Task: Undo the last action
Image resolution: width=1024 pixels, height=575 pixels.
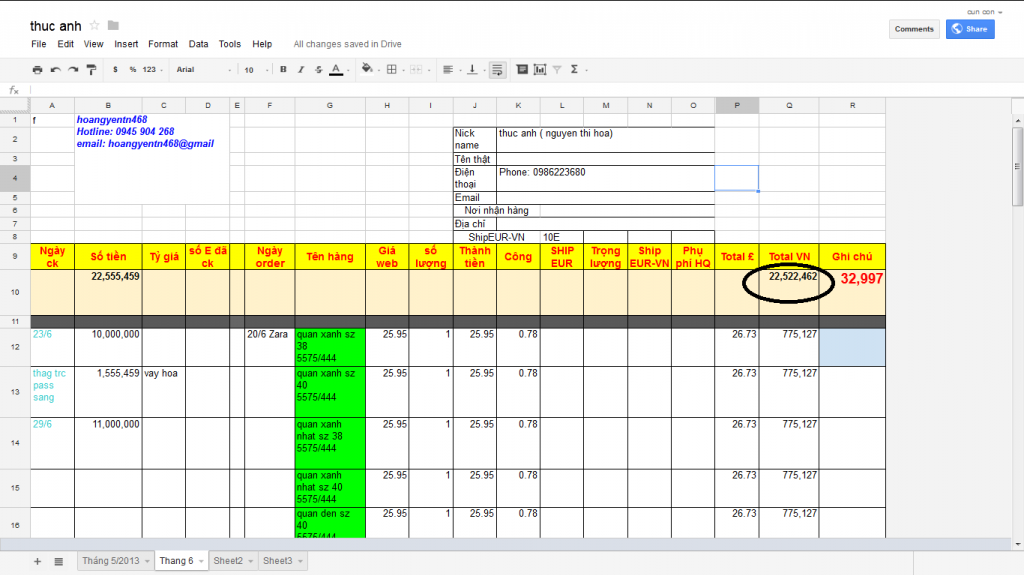Action: [x=55, y=70]
